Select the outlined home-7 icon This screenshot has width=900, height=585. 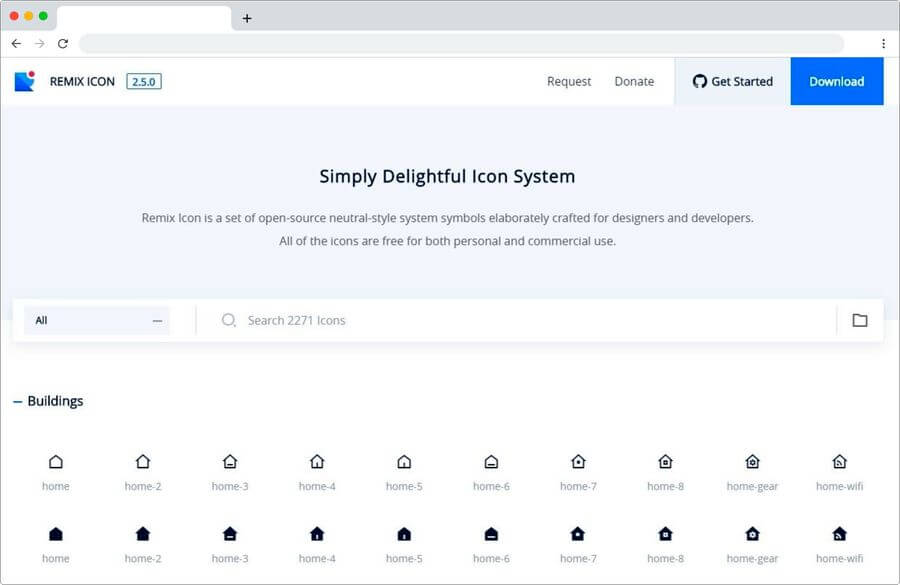coord(578,462)
